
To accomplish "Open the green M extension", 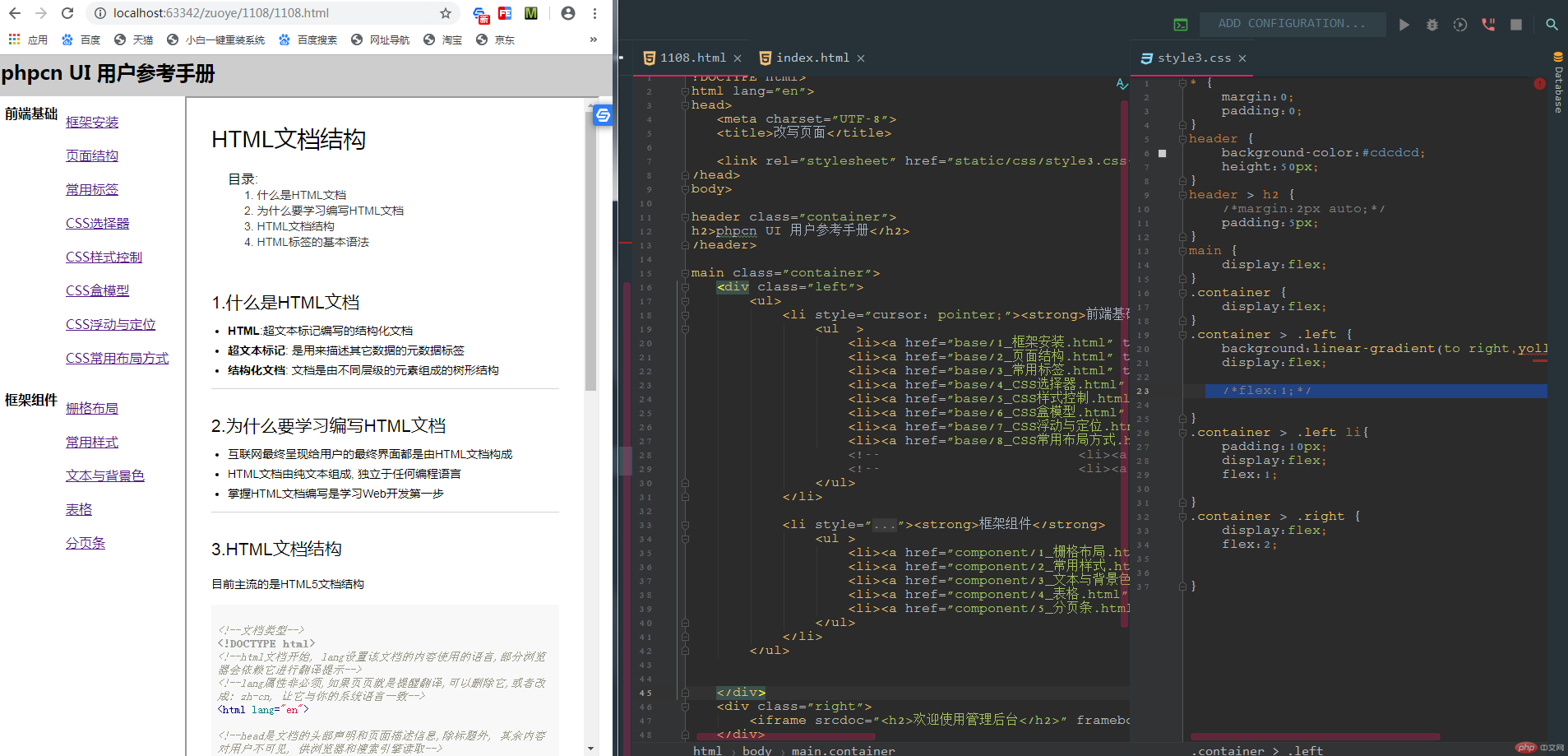I will coord(531,13).
